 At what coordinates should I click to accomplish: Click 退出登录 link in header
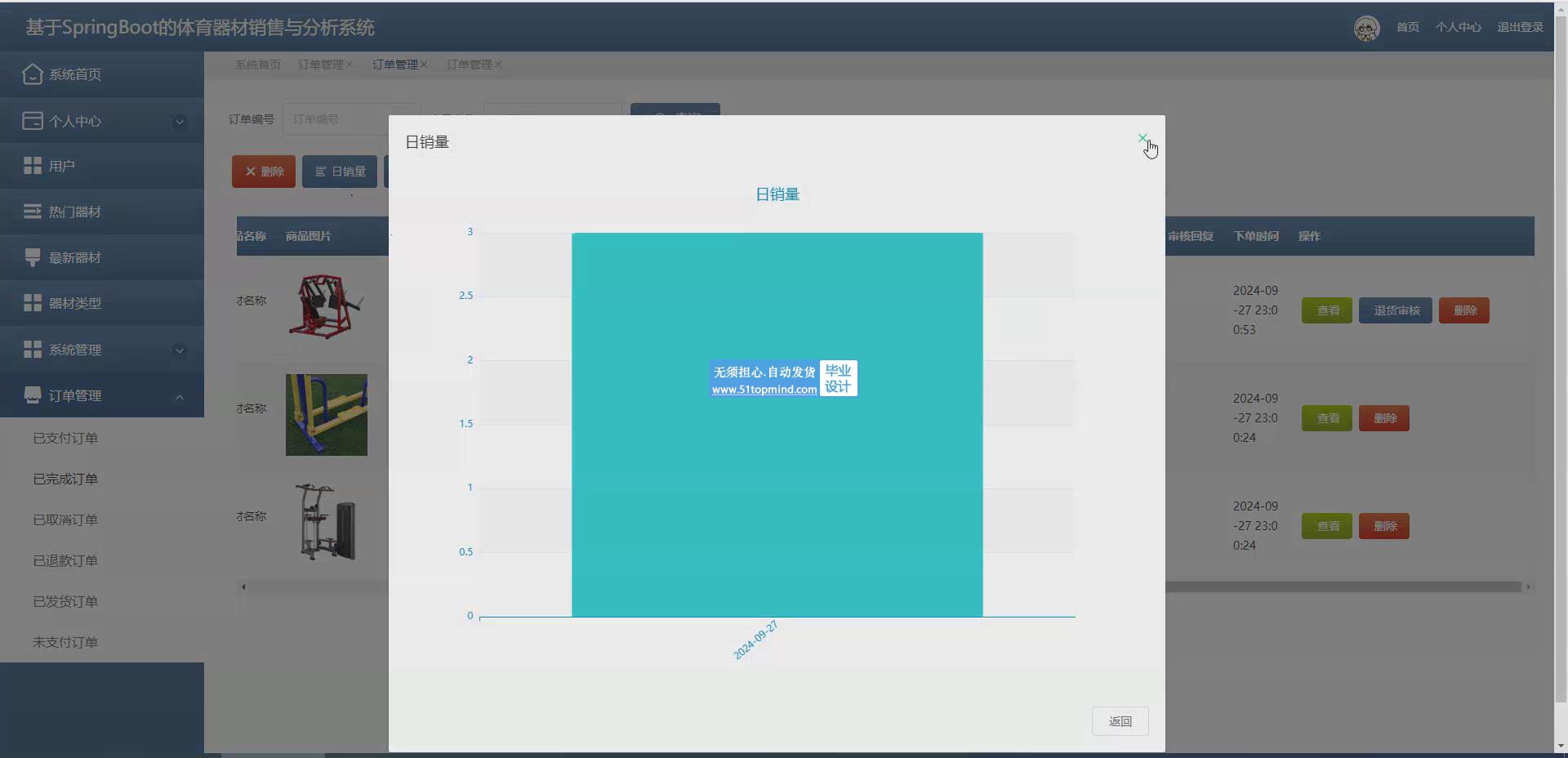point(1520,27)
